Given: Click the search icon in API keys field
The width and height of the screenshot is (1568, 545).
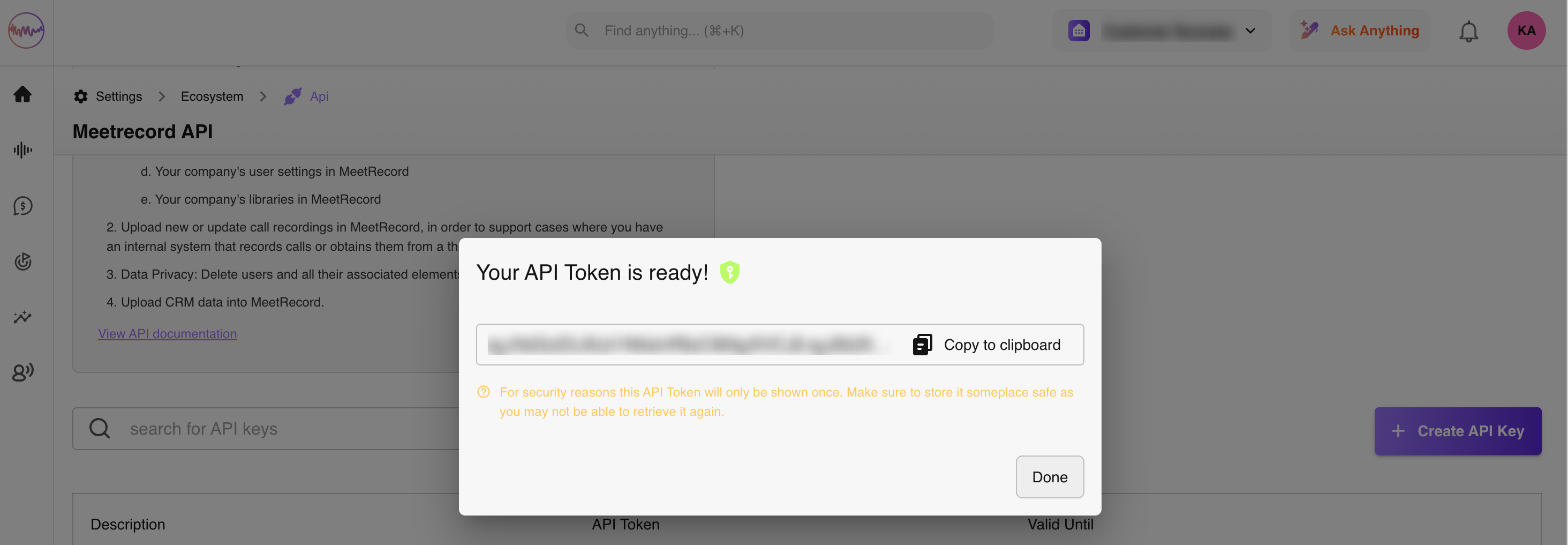Looking at the screenshot, I should coord(100,429).
